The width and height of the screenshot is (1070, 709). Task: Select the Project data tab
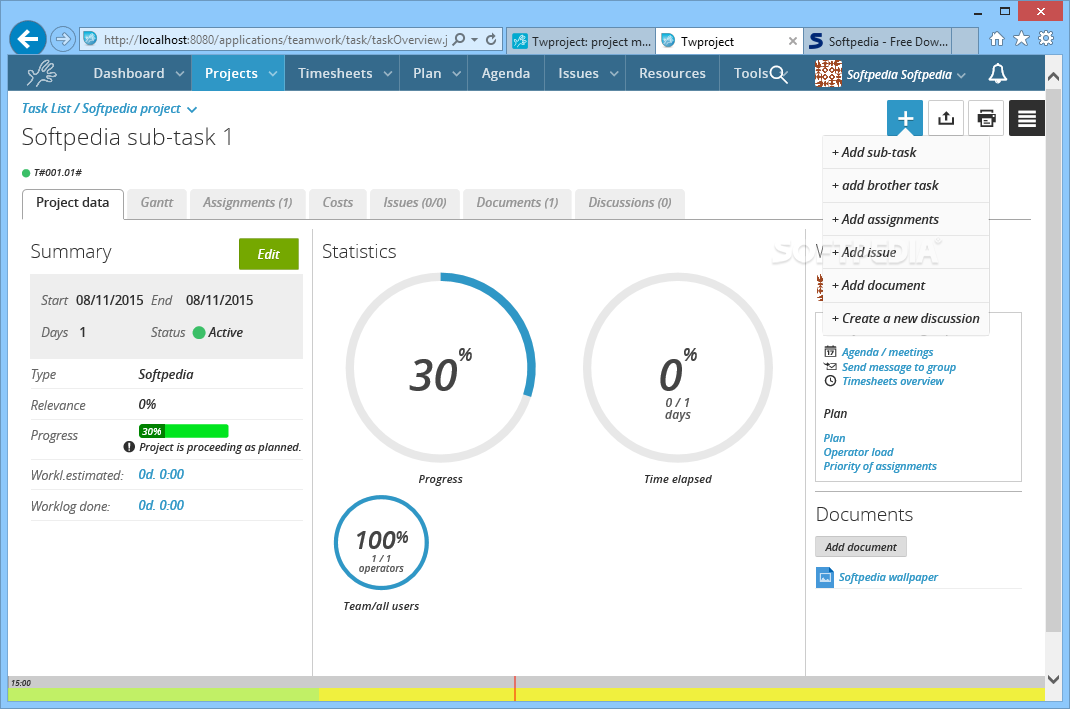click(73, 203)
